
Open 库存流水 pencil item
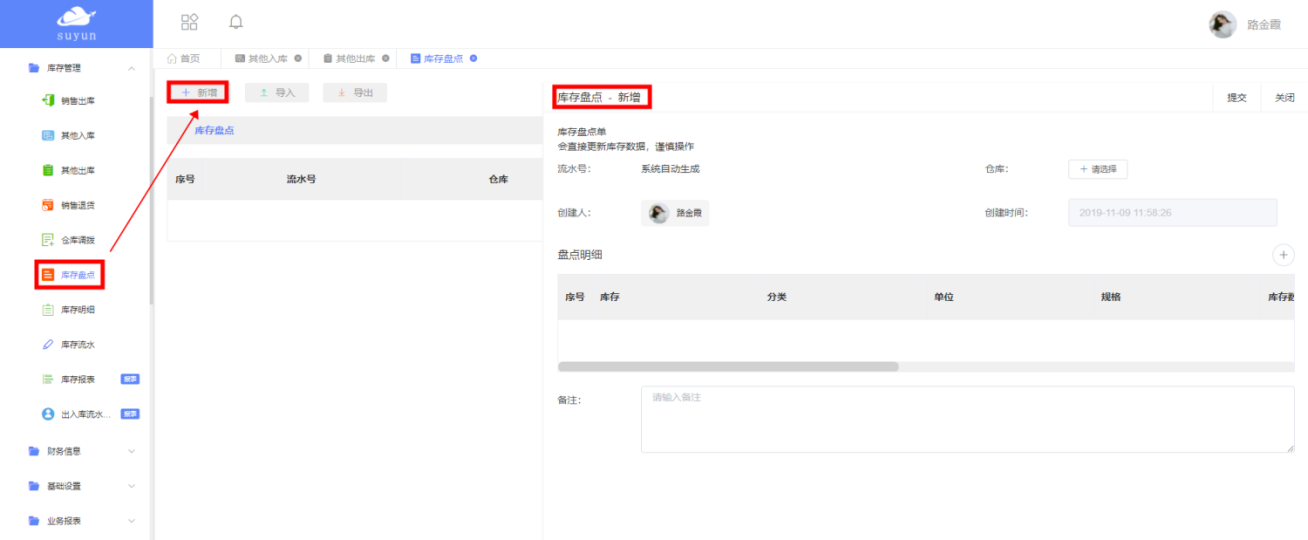click(x=70, y=345)
